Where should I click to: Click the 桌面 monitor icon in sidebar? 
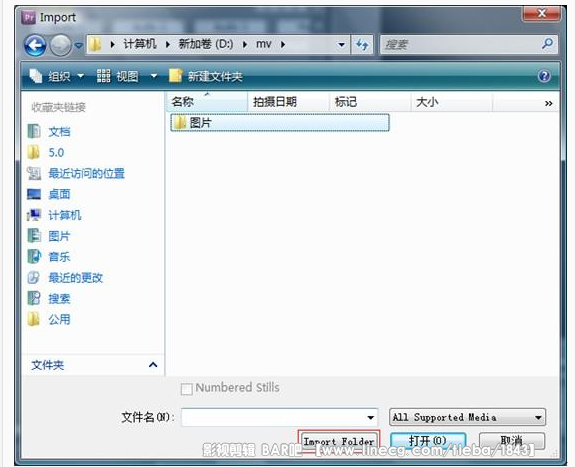coord(34,194)
